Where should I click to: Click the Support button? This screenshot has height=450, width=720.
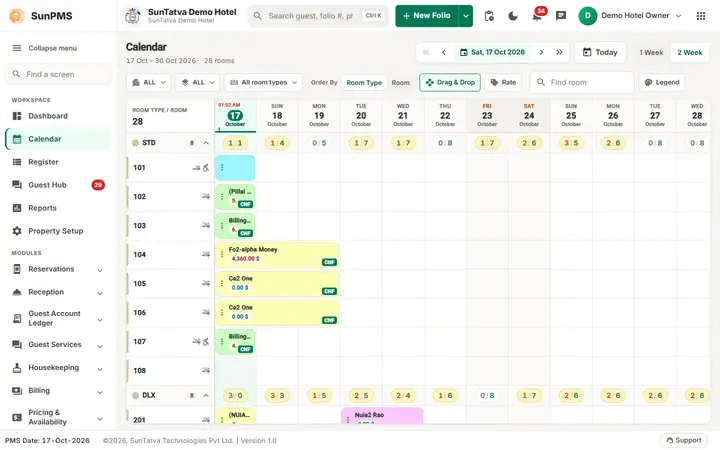pos(684,440)
